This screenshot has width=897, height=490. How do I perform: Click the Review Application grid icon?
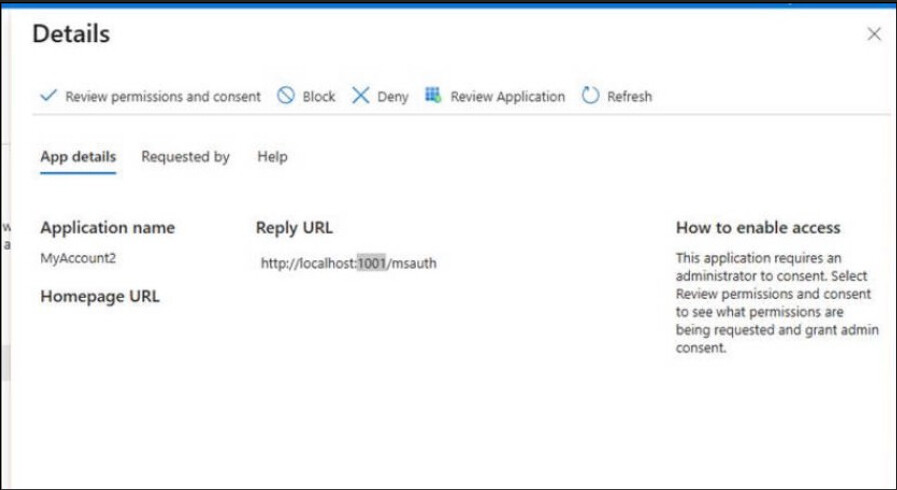pyautogui.click(x=433, y=95)
